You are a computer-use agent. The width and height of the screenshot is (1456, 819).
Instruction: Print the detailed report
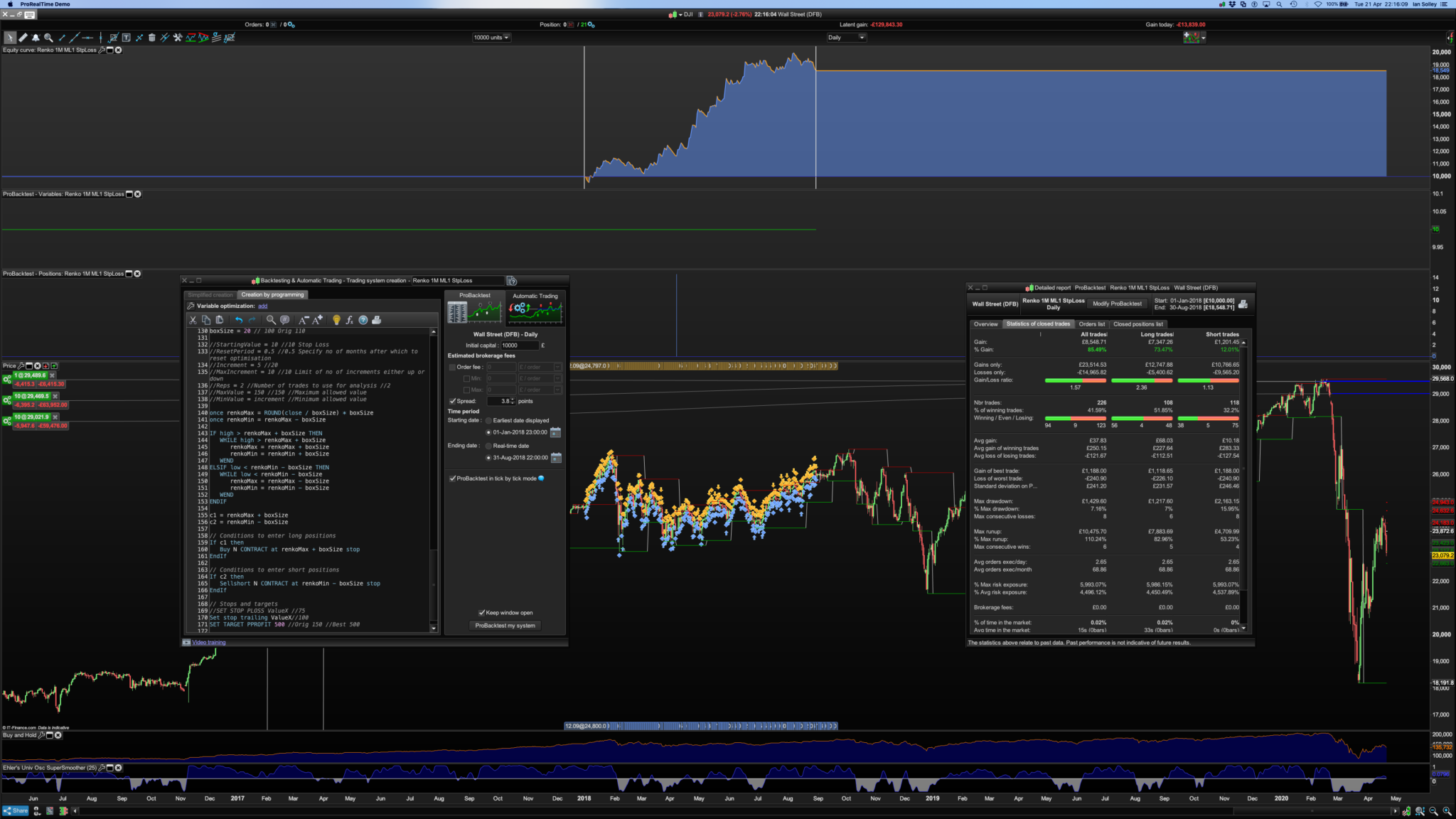tap(1243, 304)
